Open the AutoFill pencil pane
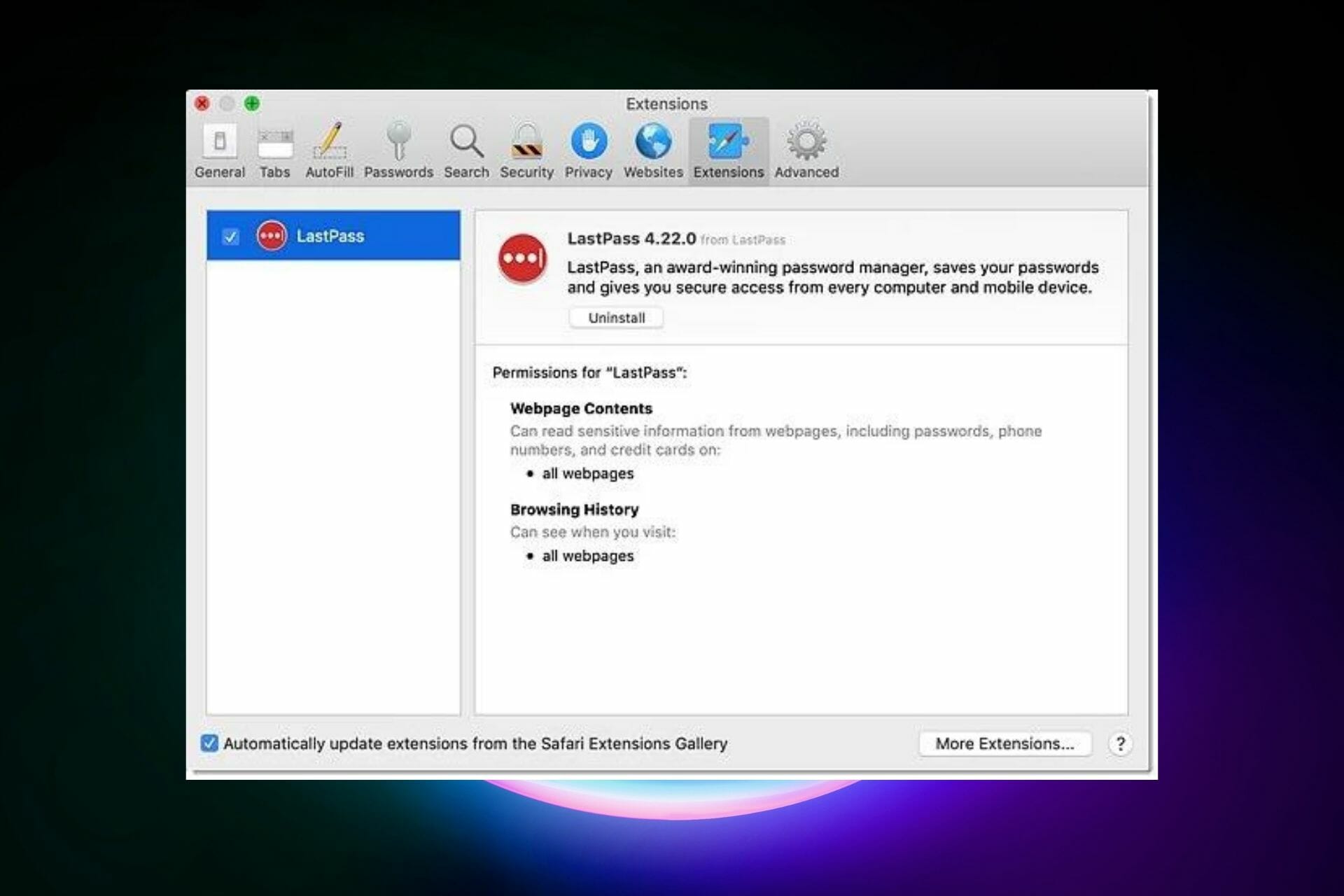Image resolution: width=1344 pixels, height=896 pixels. click(x=329, y=151)
